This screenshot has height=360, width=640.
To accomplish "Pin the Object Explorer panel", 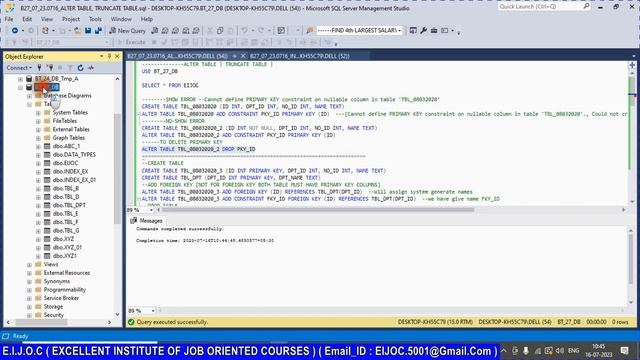I will [x=109, y=56].
